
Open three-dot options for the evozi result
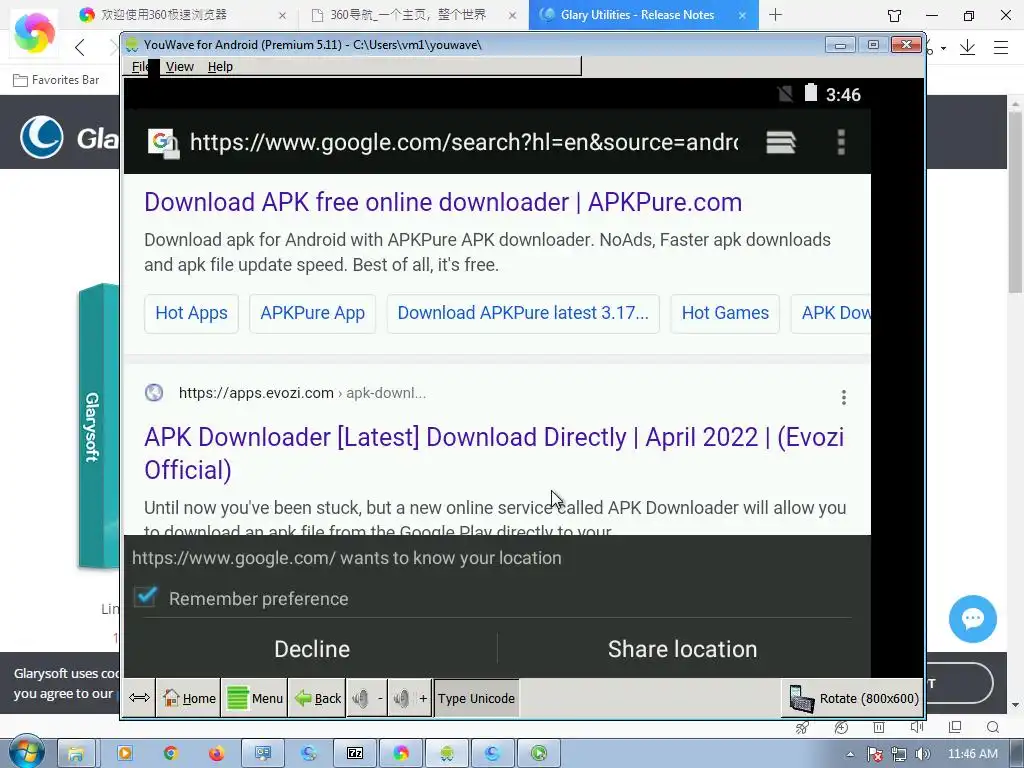pyautogui.click(x=844, y=397)
